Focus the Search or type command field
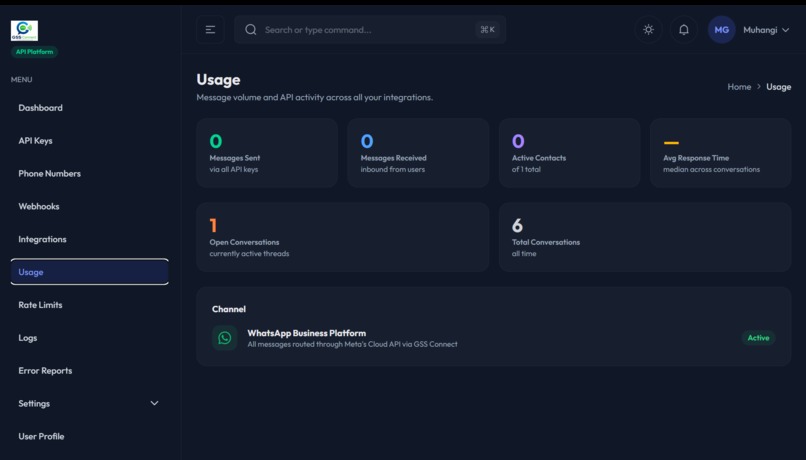806x460 pixels. click(369, 30)
